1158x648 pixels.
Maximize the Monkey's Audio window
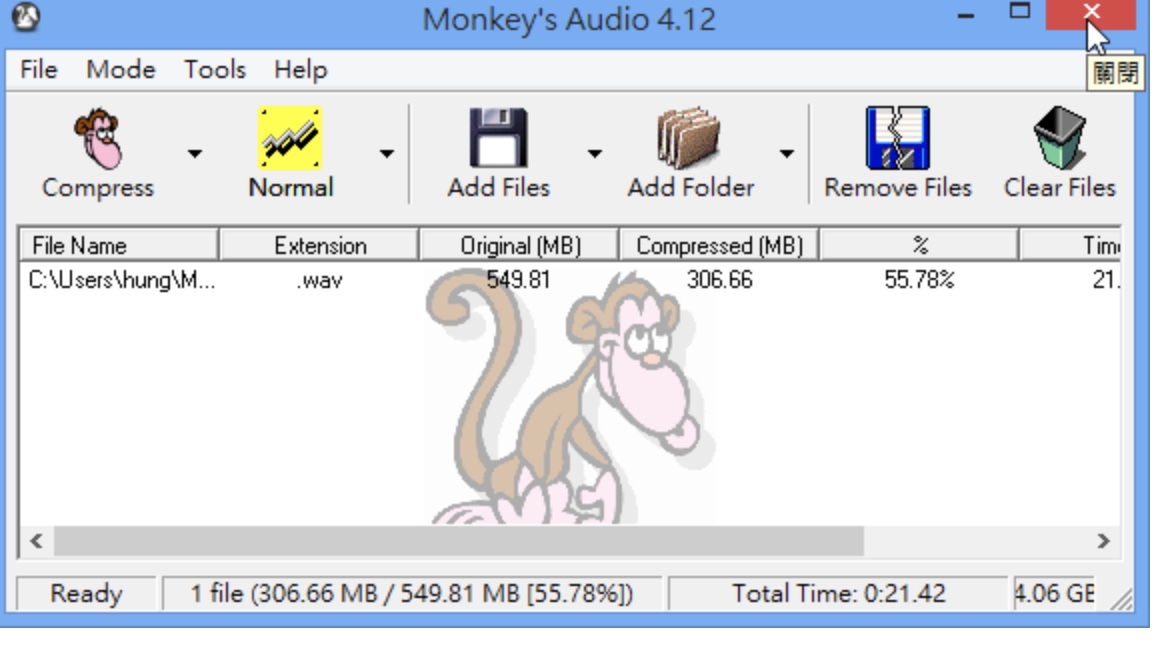point(1020,12)
